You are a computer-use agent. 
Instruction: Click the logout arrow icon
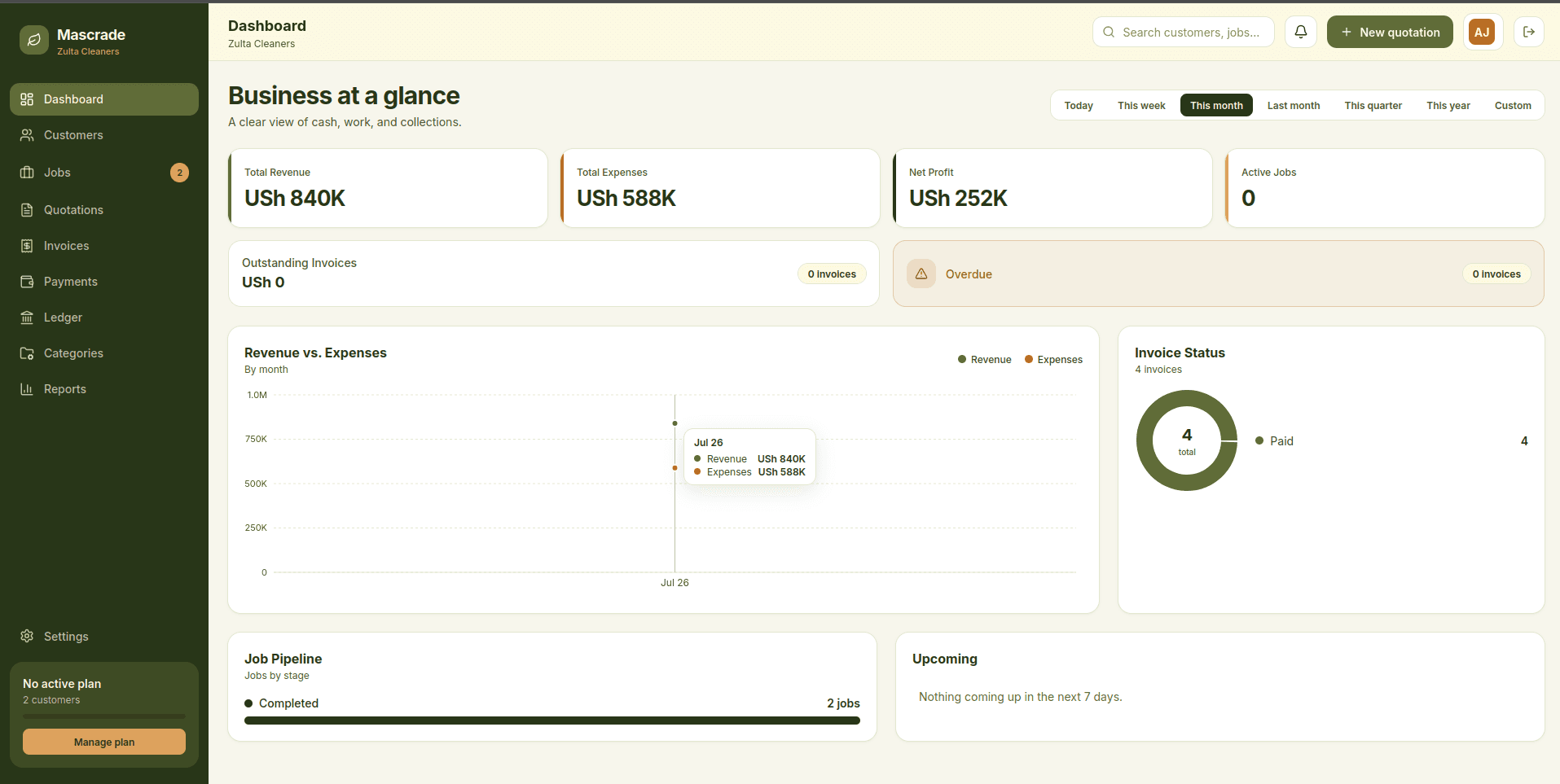1529,32
